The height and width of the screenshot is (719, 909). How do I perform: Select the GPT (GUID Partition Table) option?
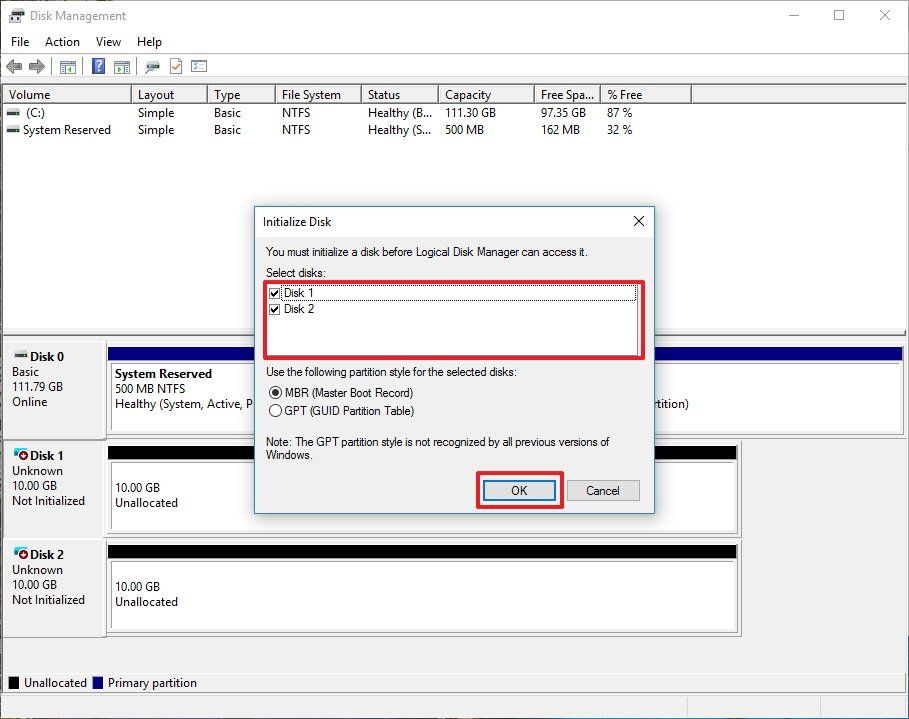click(275, 411)
